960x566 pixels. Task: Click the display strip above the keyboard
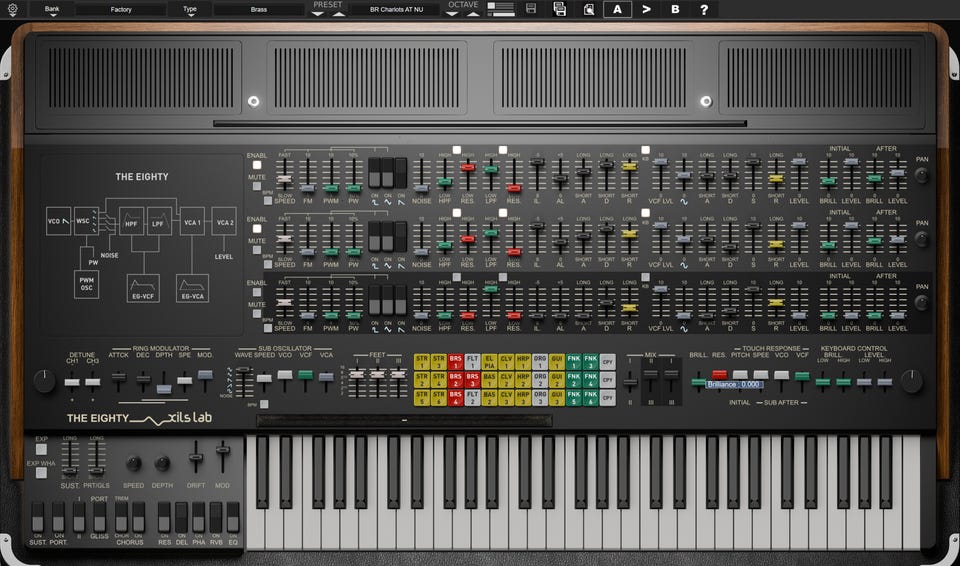pyautogui.click(x=404, y=420)
